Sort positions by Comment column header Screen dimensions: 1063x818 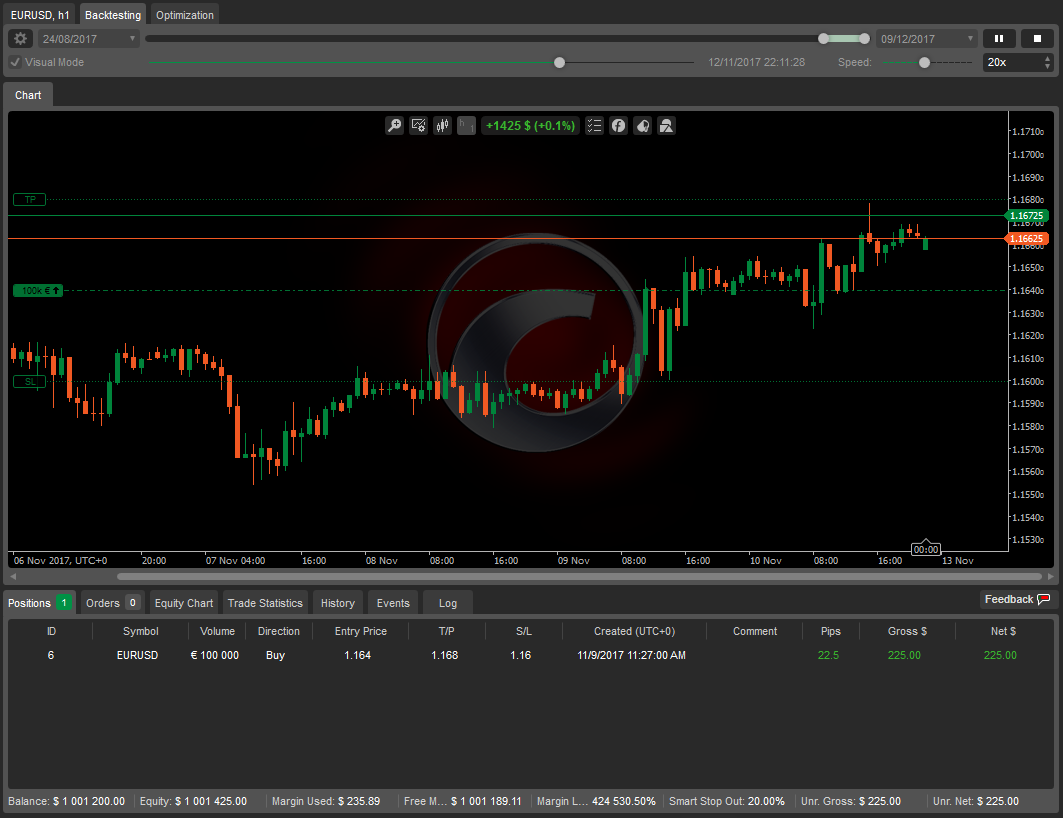click(x=755, y=631)
